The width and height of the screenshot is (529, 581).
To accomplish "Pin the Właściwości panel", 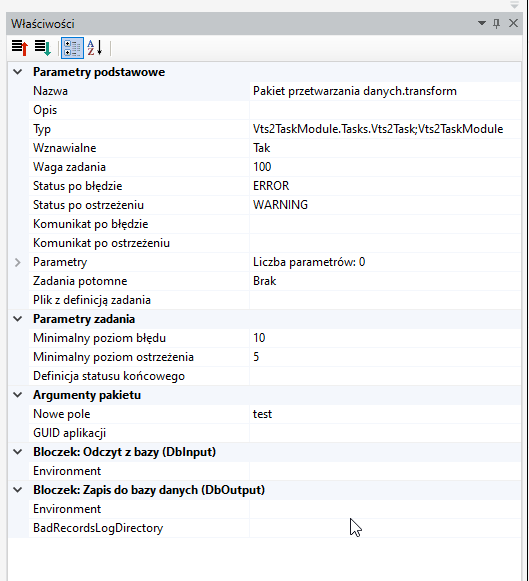I will (496, 24).
